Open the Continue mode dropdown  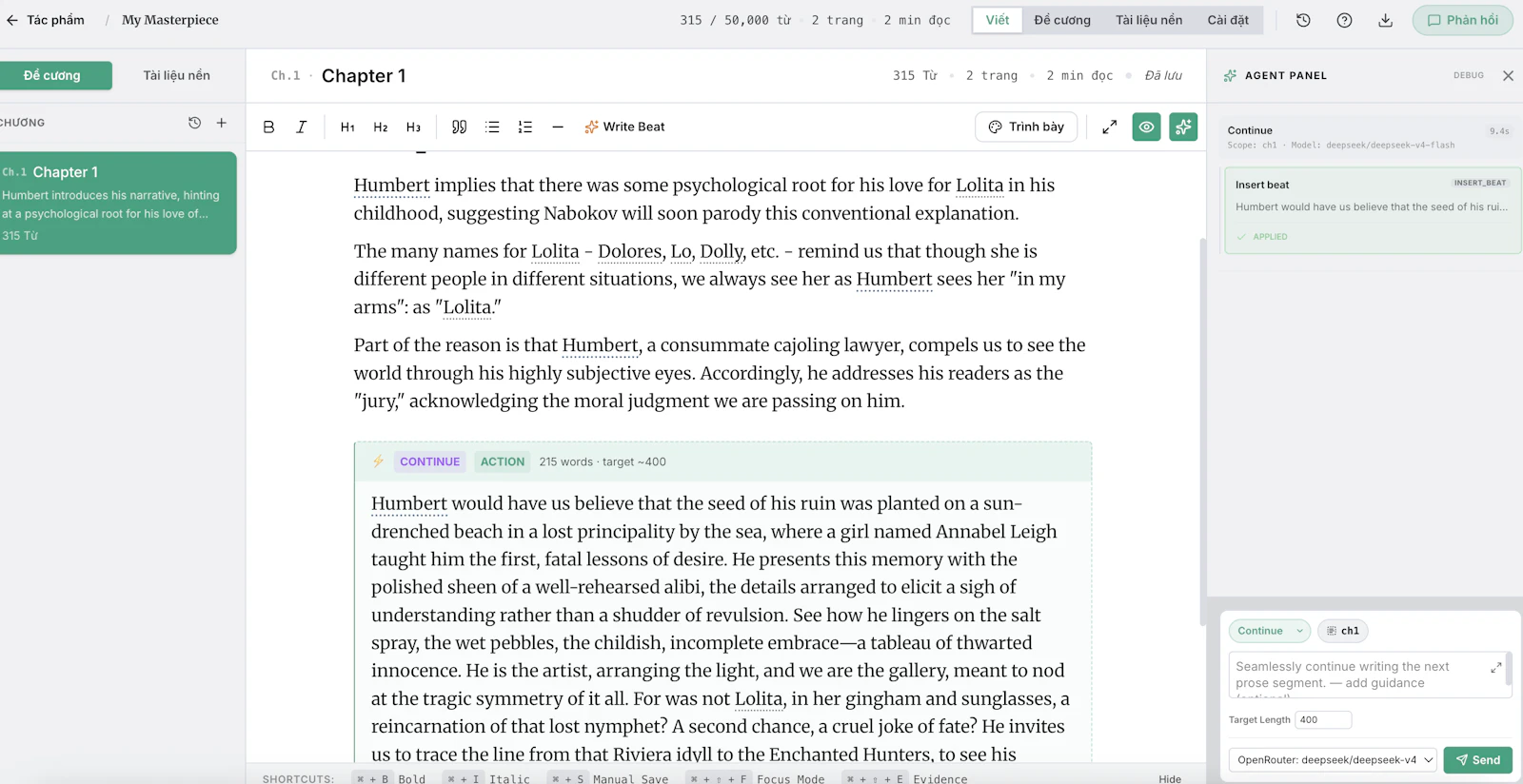coord(1270,631)
